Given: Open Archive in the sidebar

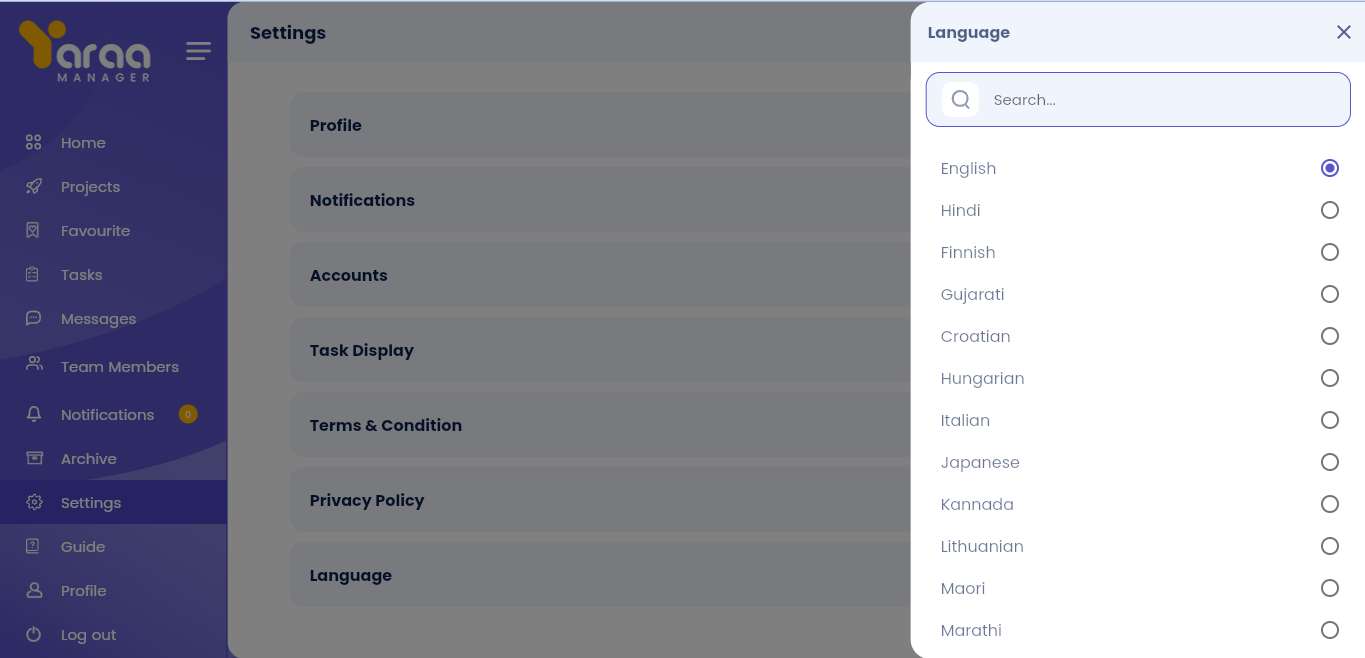Looking at the screenshot, I should point(88,459).
